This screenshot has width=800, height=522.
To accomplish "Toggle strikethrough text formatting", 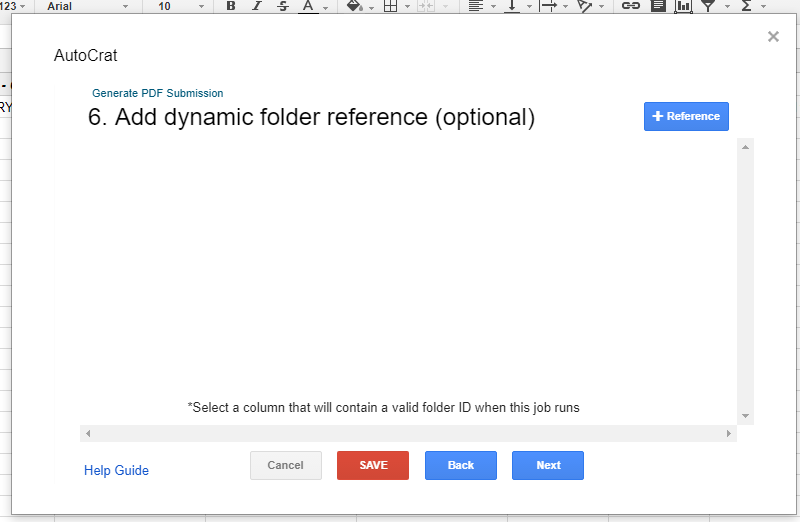I will click(x=282, y=6).
